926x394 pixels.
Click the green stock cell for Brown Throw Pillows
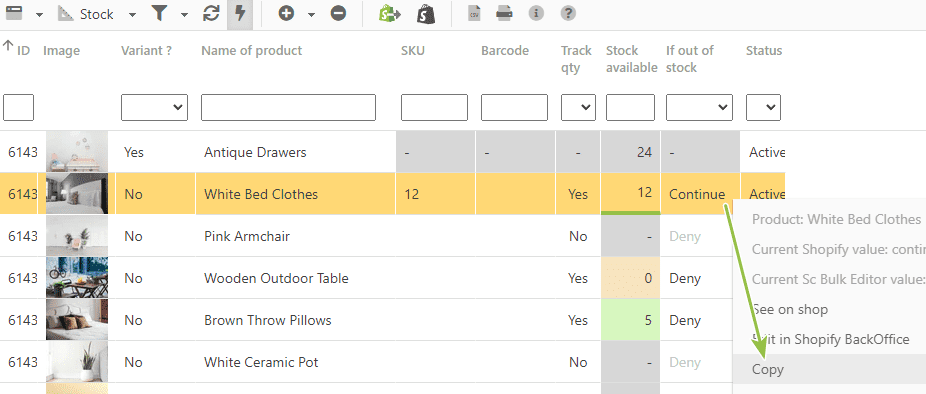(631, 320)
